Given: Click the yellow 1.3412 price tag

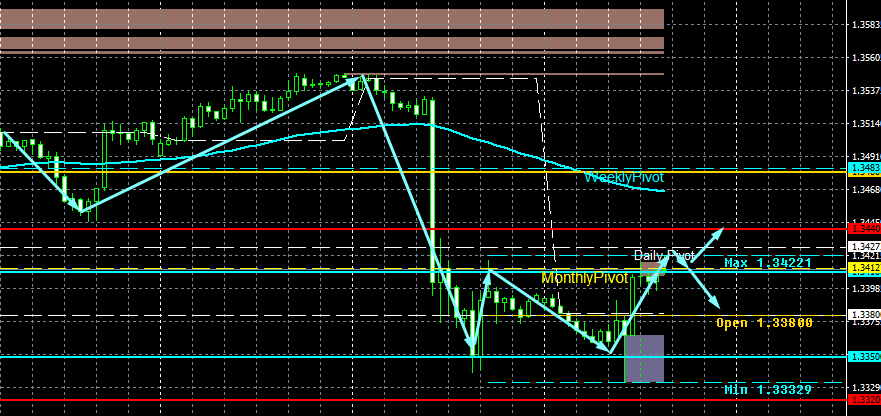Looking at the screenshot, I should coord(866,266).
